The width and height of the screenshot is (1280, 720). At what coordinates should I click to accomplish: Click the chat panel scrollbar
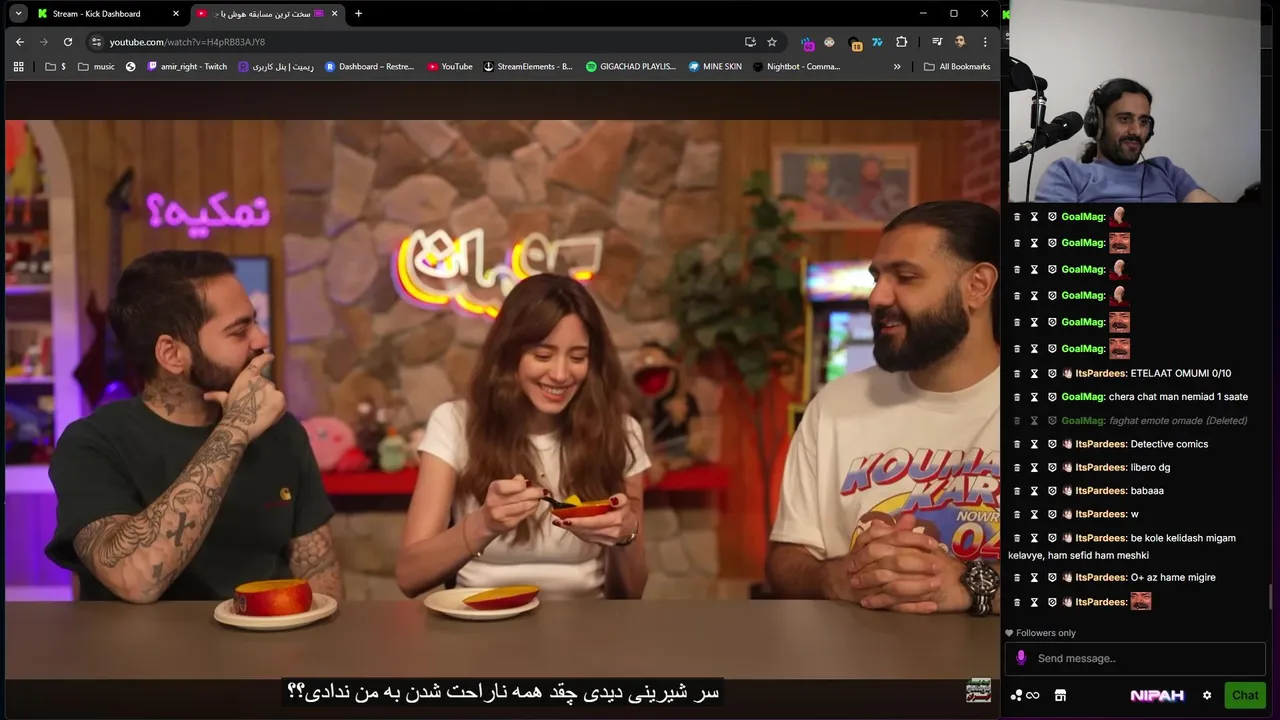tap(1272, 595)
